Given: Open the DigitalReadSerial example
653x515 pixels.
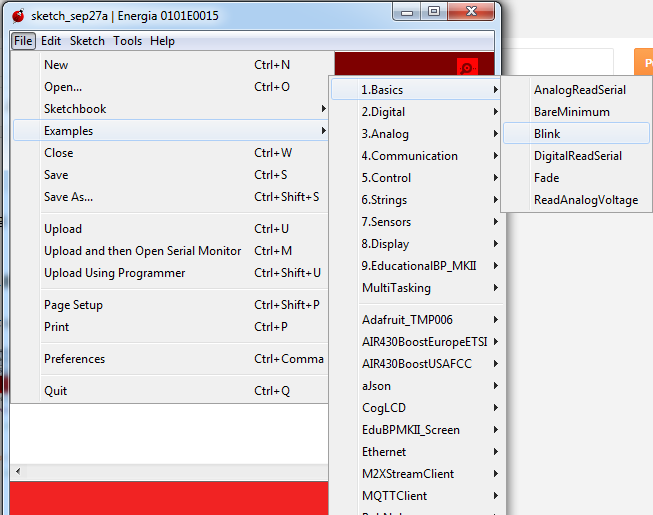Looking at the screenshot, I should [x=576, y=156].
